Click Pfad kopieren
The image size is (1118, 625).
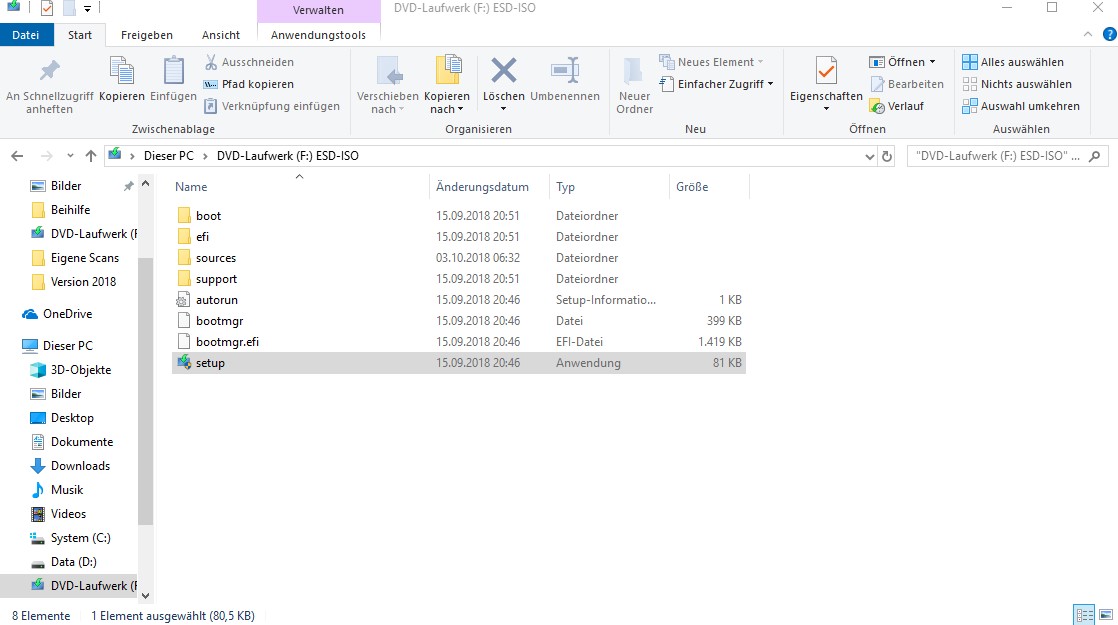pos(249,84)
